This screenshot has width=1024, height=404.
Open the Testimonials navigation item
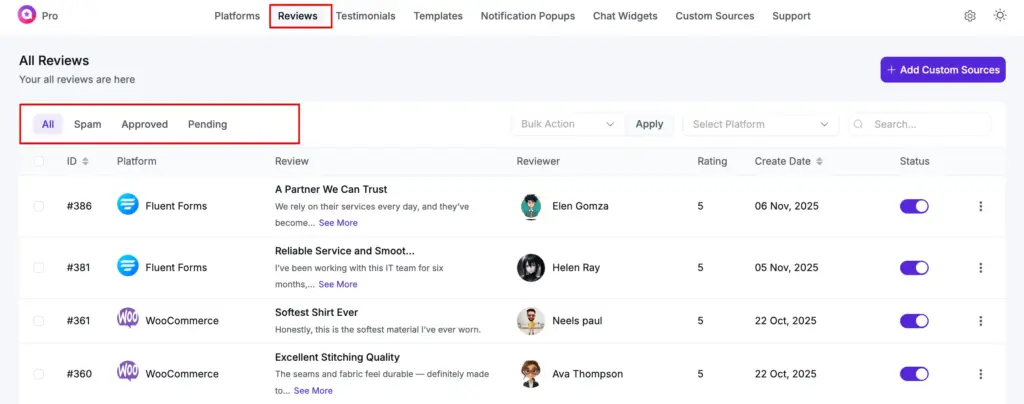click(366, 16)
